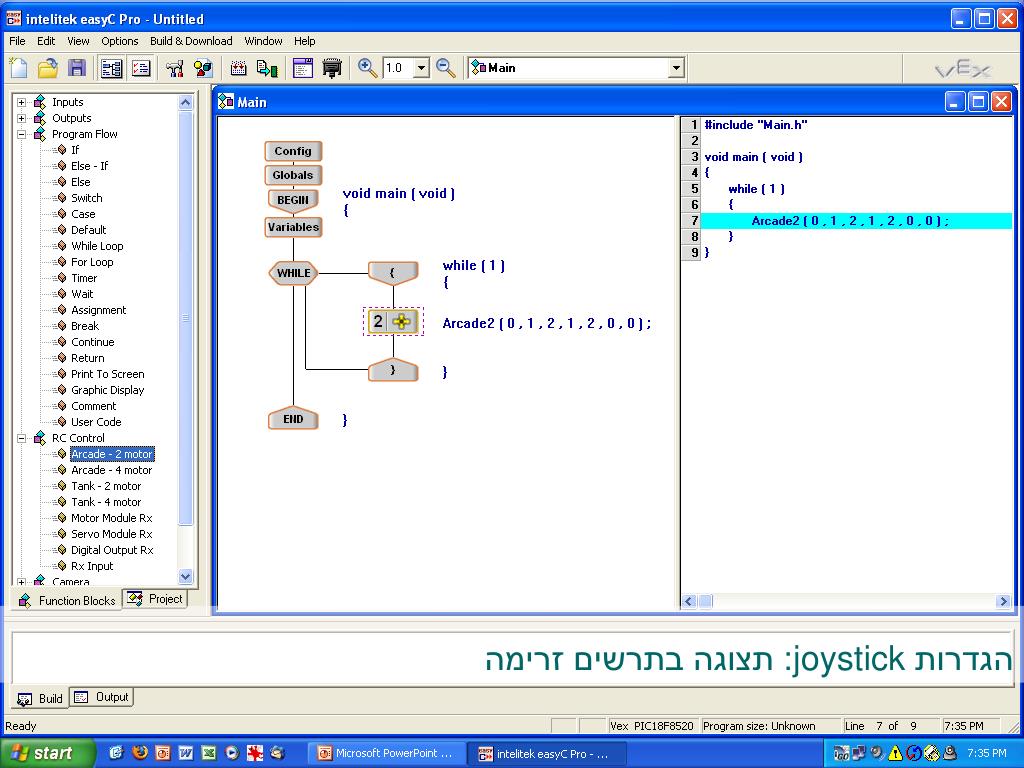The height and width of the screenshot is (768, 1024).
Task: Click the Variables flowchart block
Action: coord(293,227)
